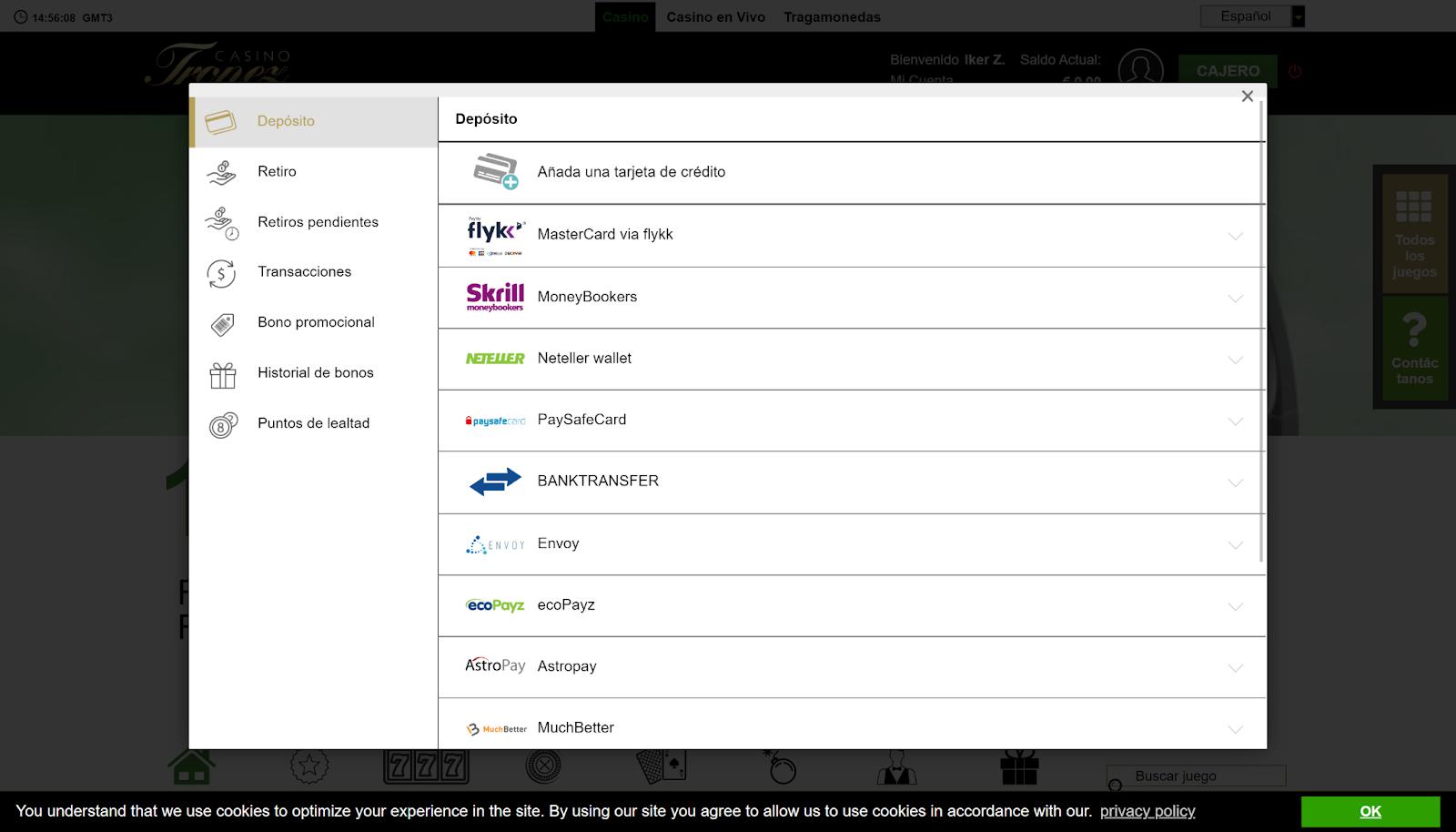The image size is (1456, 832).
Task: Expand the ecoPayz row chevron
Action: (1235, 606)
